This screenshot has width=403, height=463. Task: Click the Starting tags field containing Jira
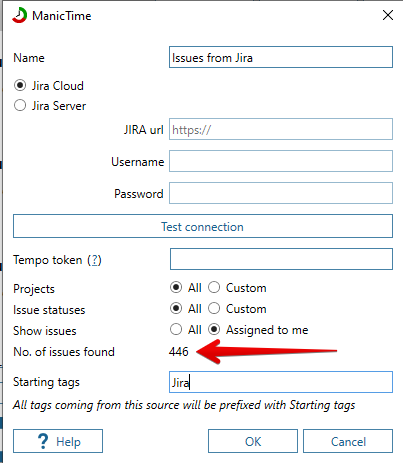(281, 382)
